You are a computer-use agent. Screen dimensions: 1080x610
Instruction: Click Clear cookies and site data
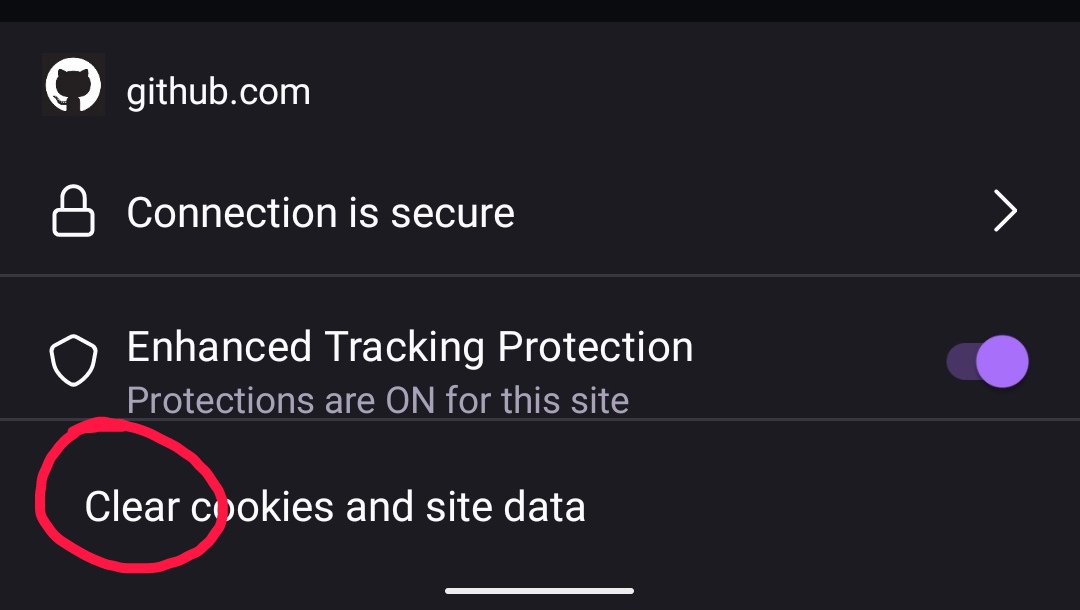pos(336,506)
